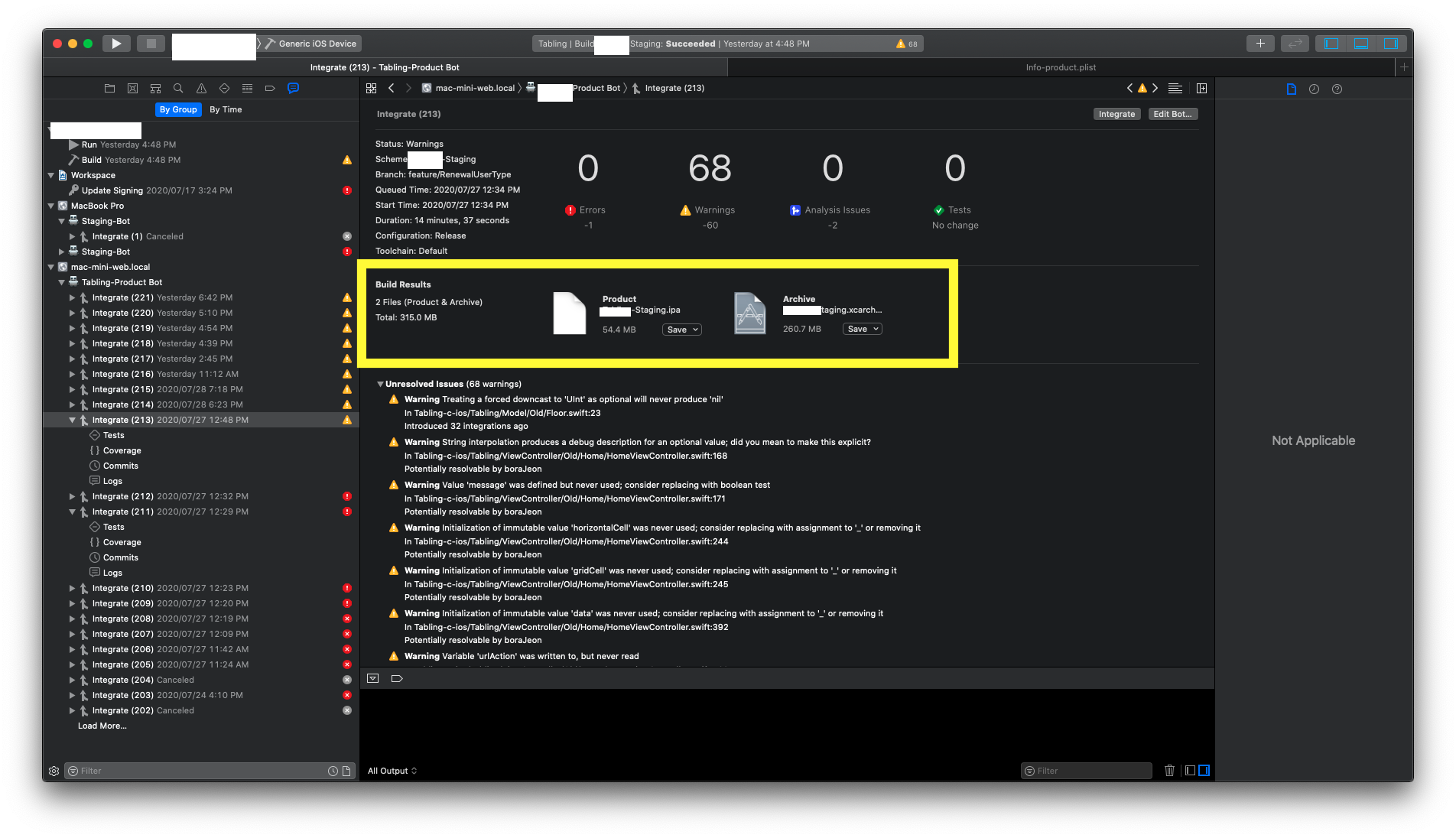Toggle recent filter clock icon
The image size is (1456, 838).
pos(333,771)
